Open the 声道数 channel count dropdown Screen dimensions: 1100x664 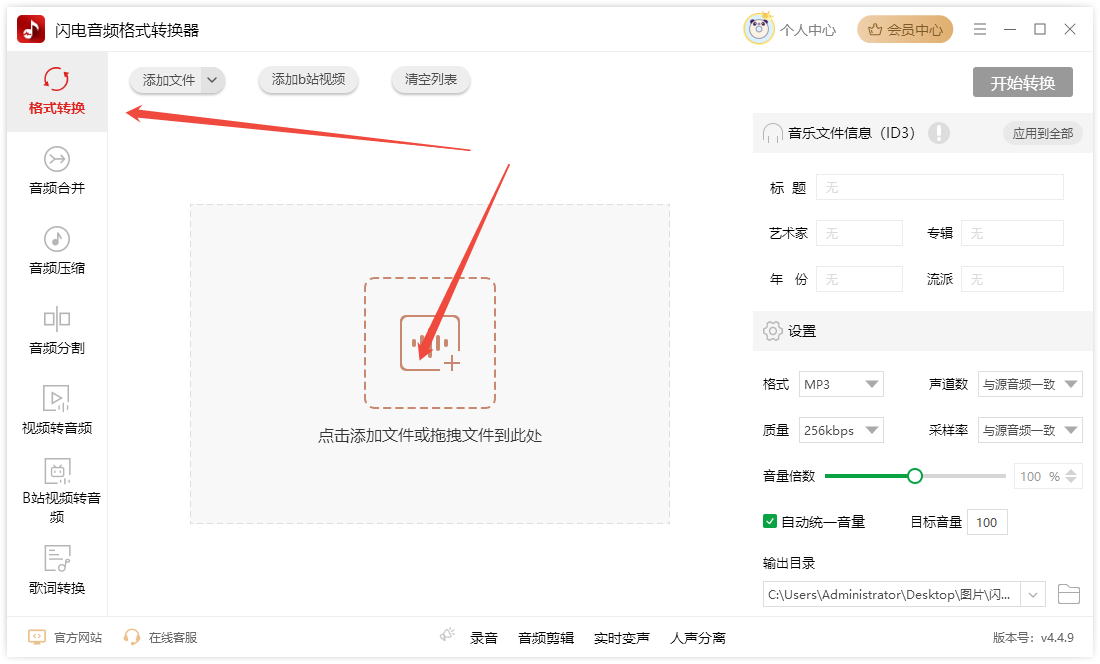(x=1029, y=384)
